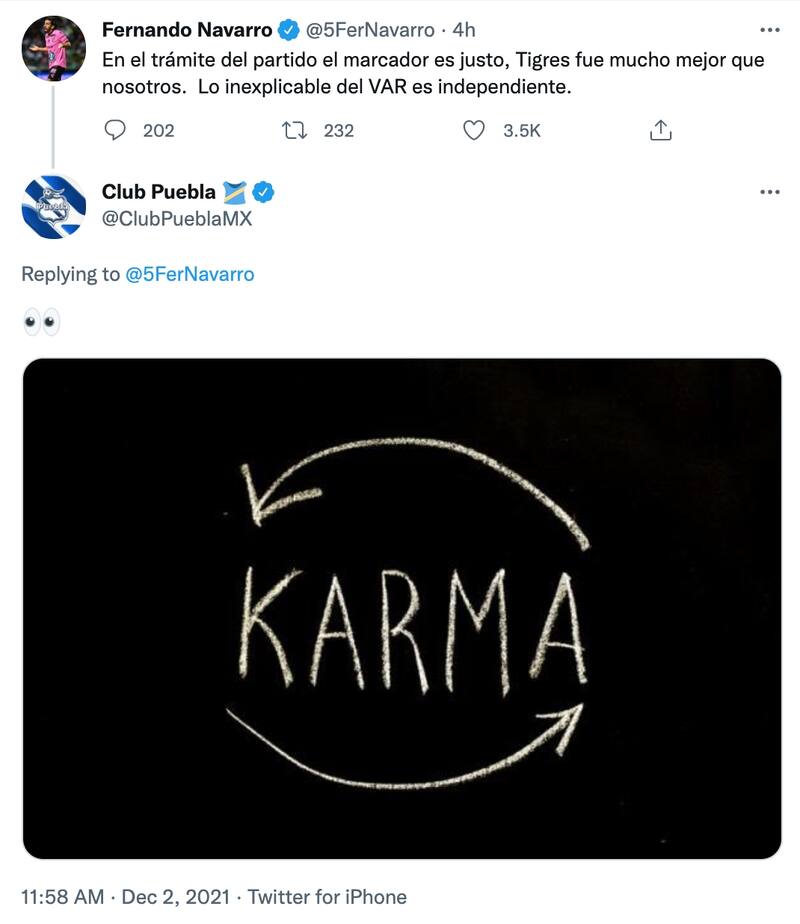
Task: Retweet Fernando Navarro's tweet
Action: click(293, 131)
